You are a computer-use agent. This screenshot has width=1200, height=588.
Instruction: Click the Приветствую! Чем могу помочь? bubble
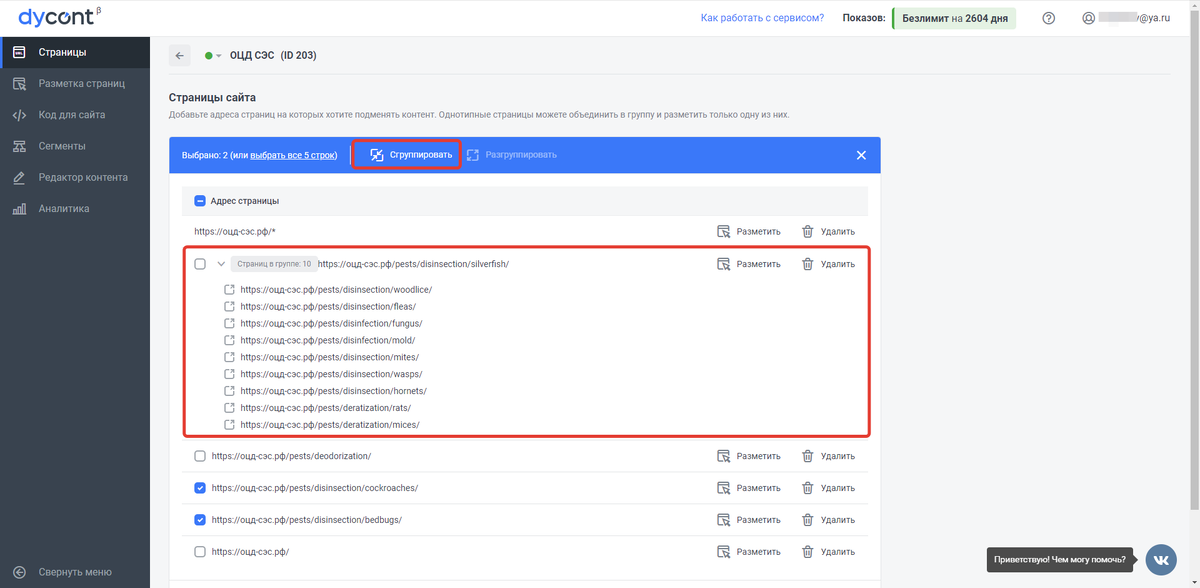coord(1061,559)
